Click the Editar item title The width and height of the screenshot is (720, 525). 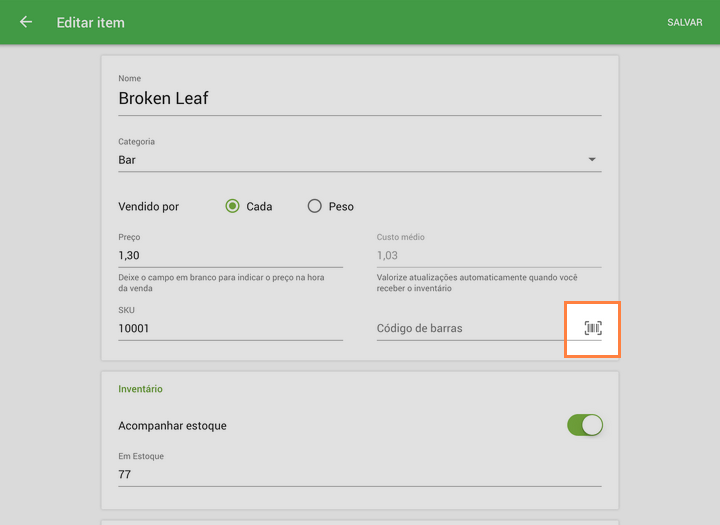(x=91, y=22)
